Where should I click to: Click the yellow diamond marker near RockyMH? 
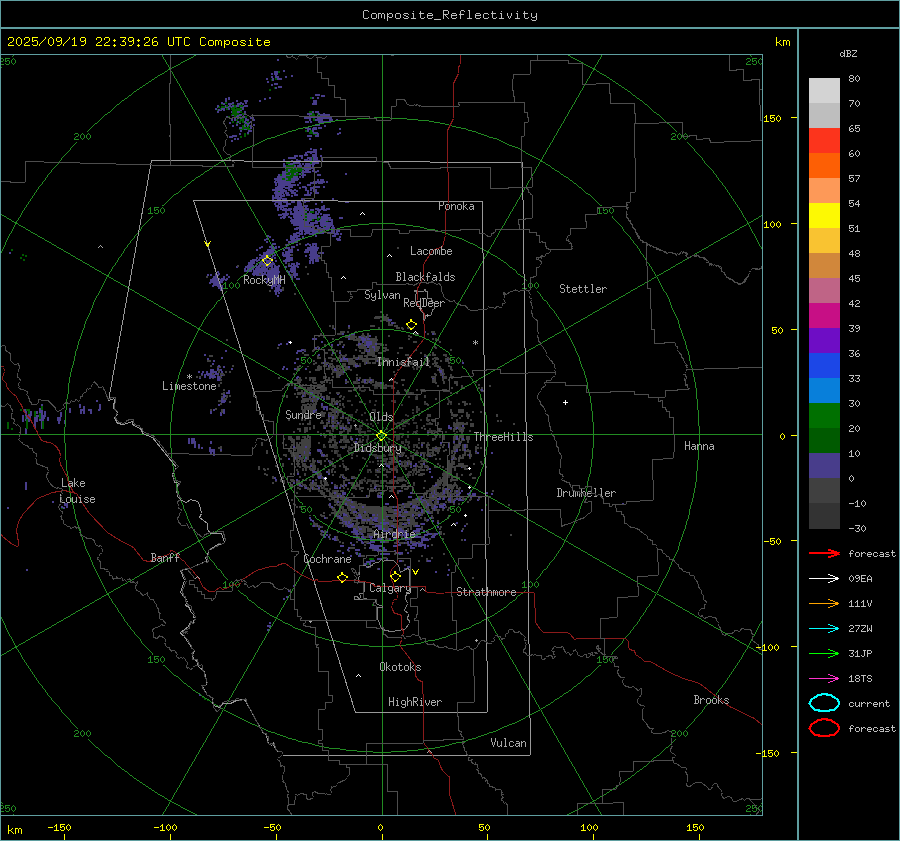point(267,261)
